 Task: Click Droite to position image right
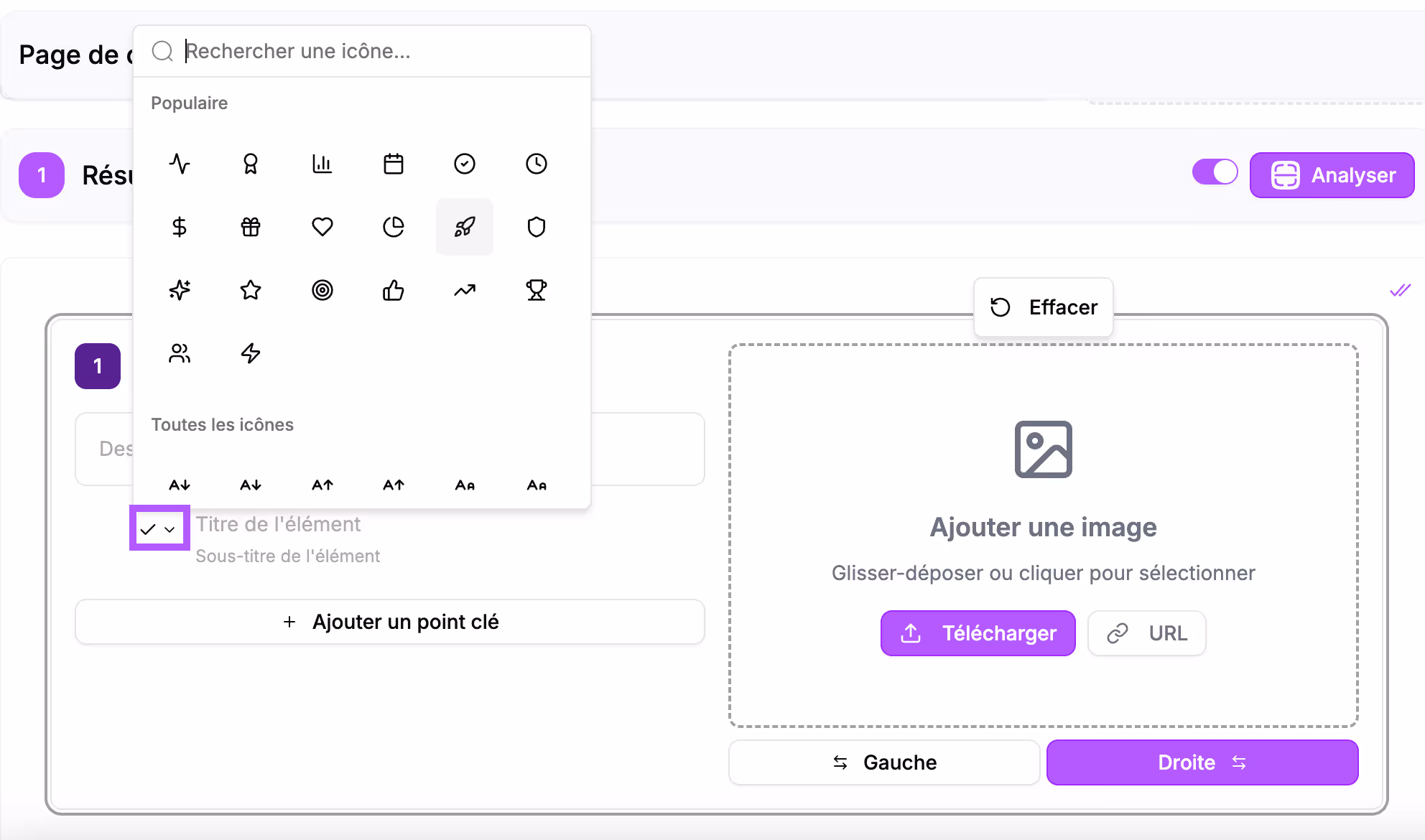pos(1202,762)
